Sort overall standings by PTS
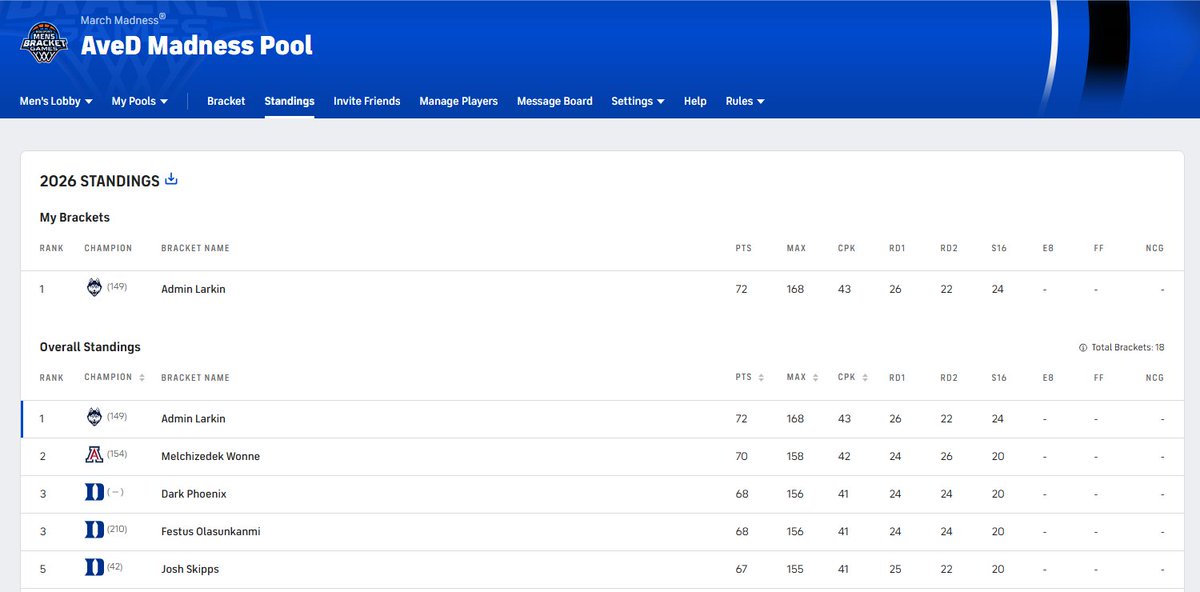 pyautogui.click(x=750, y=378)
